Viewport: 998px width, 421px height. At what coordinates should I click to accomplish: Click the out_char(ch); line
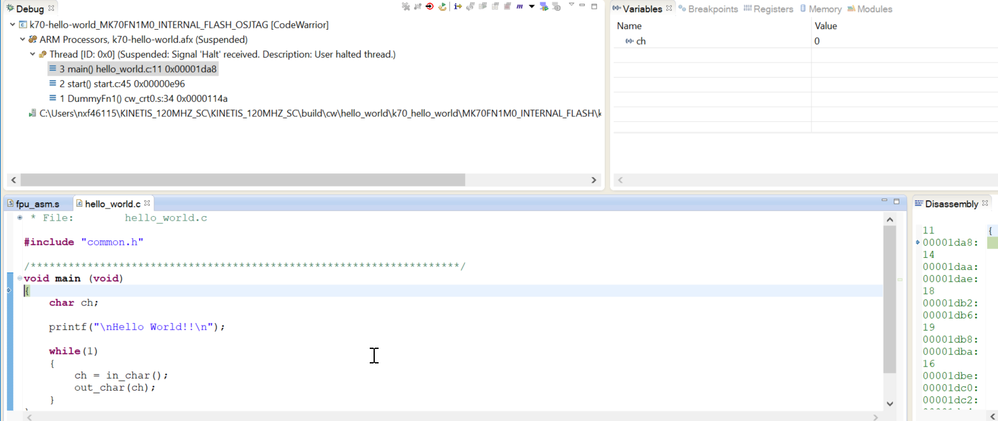(x=115, y=387)
